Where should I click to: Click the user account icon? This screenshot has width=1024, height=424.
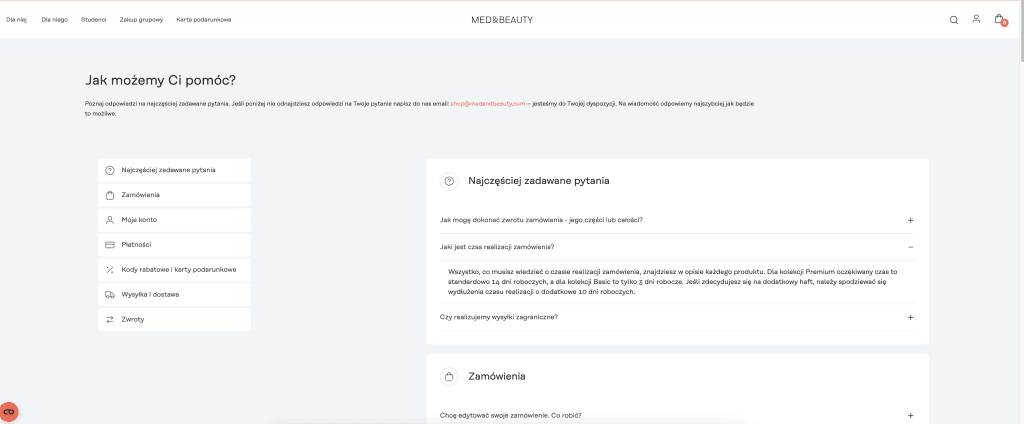[976, 19]
